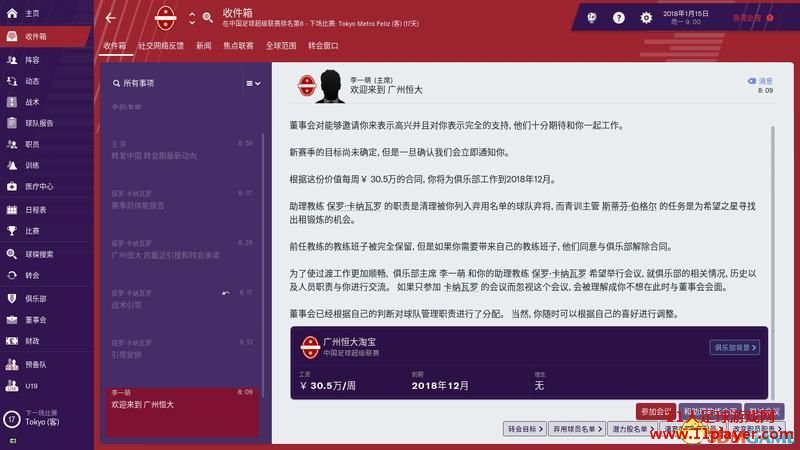This screenshot has height=450, width=800.
Task: Open the settings gear icon
Action: (x=646, y=18)
